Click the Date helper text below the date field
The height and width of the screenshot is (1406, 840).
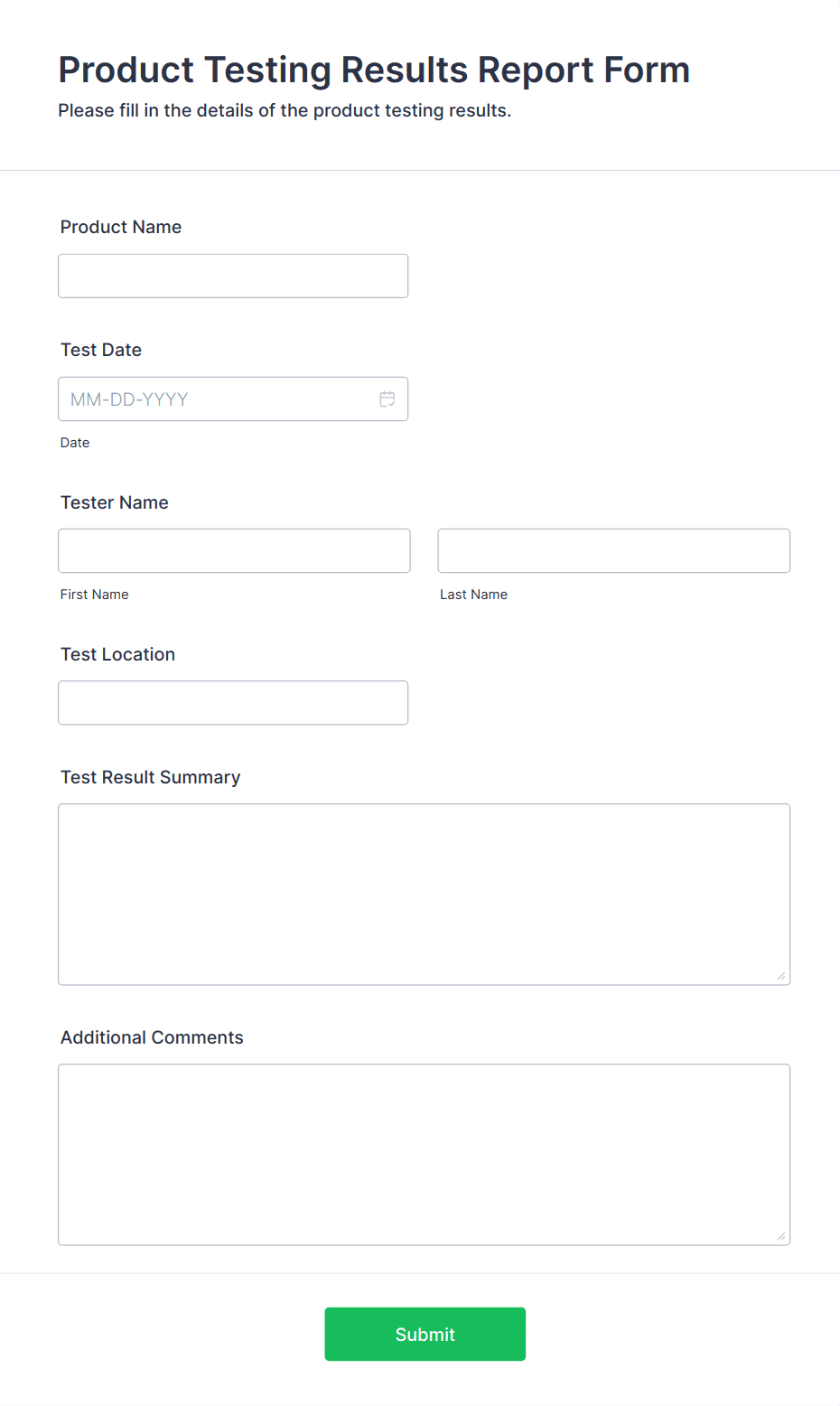coord(75,443)
